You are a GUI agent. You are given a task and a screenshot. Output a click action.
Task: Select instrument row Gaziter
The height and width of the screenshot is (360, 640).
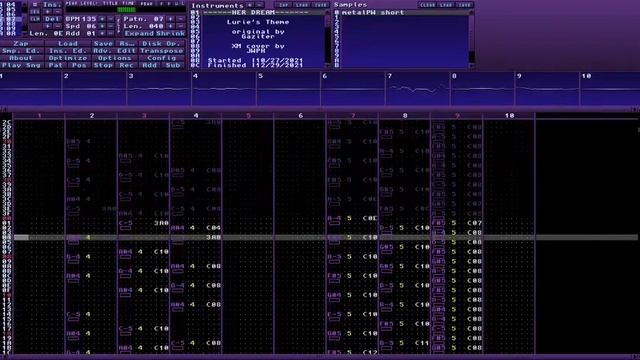click(257, 36)
